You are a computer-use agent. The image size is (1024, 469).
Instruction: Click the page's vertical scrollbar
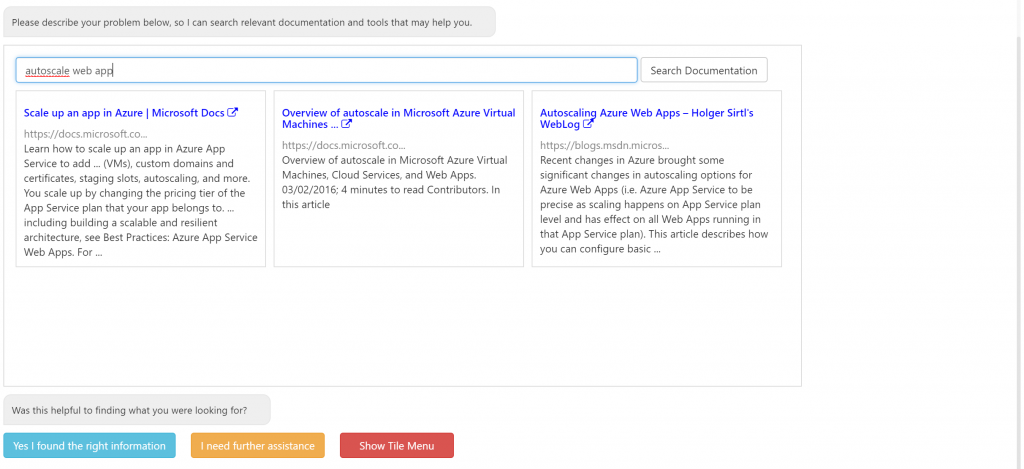pyautogui.click(x=1018, y=200)
